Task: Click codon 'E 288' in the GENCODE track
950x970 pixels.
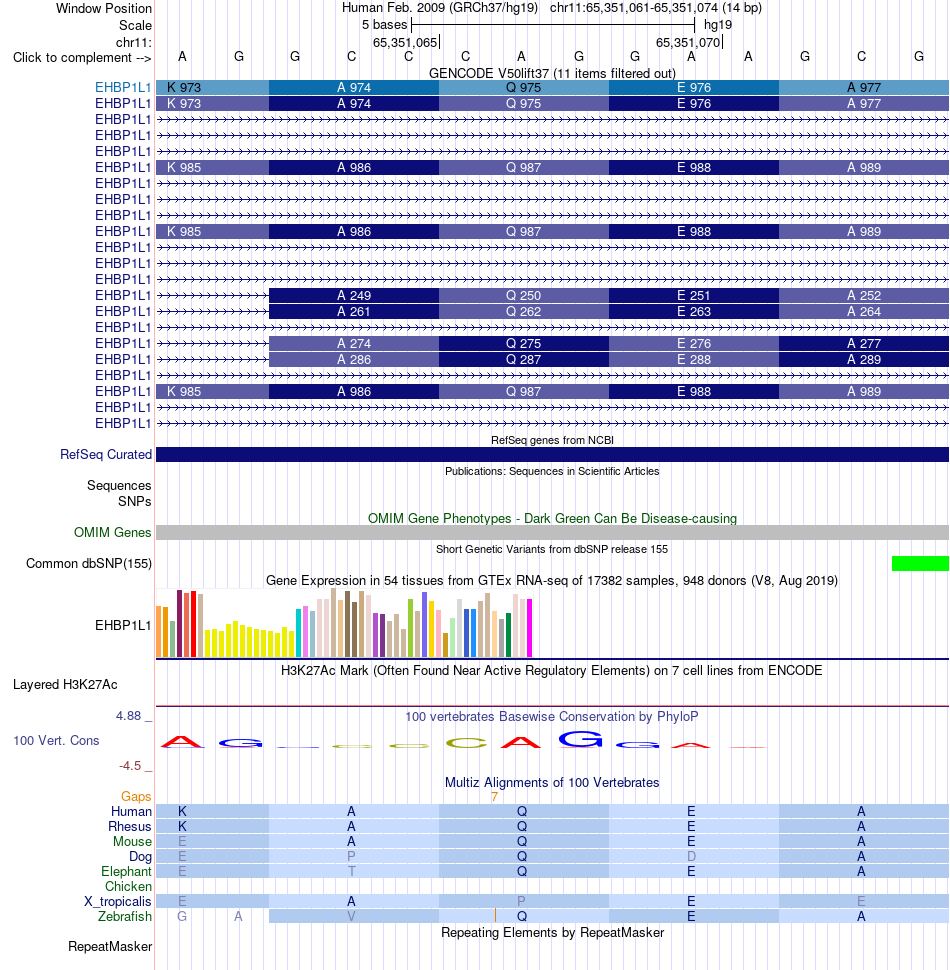Action: click(694, 359)
